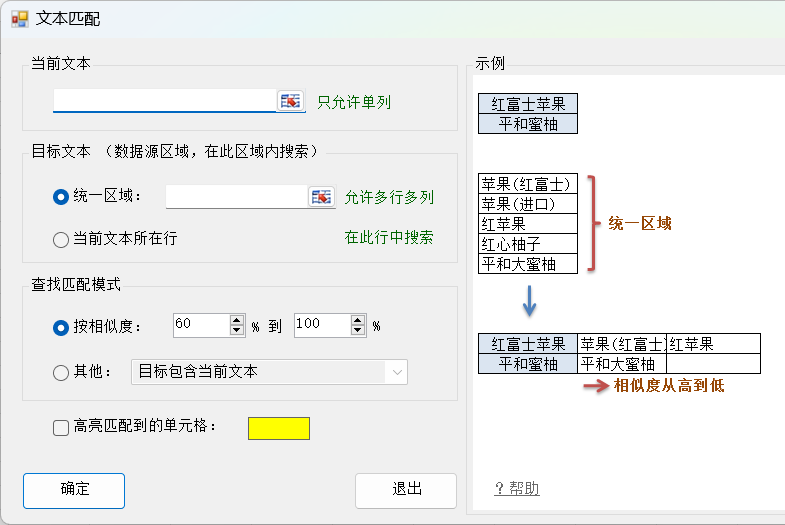
Task: Select the 当前文本所在行 radio option
Action: coord(60,239)
